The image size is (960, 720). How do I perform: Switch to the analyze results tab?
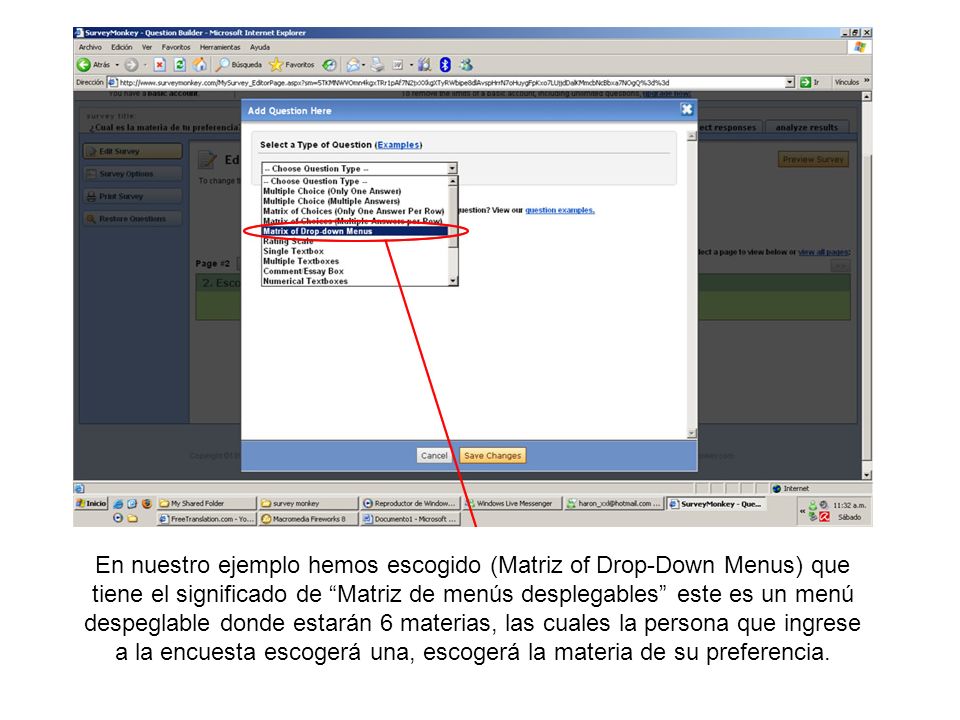tap(806, 127)
